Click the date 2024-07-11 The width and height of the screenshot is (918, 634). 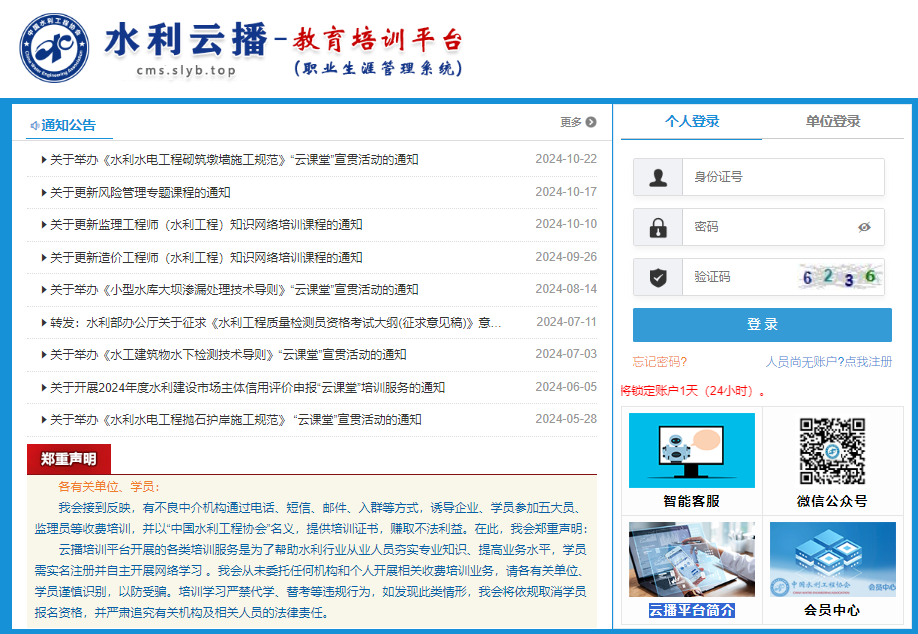(x=566, y=322)
